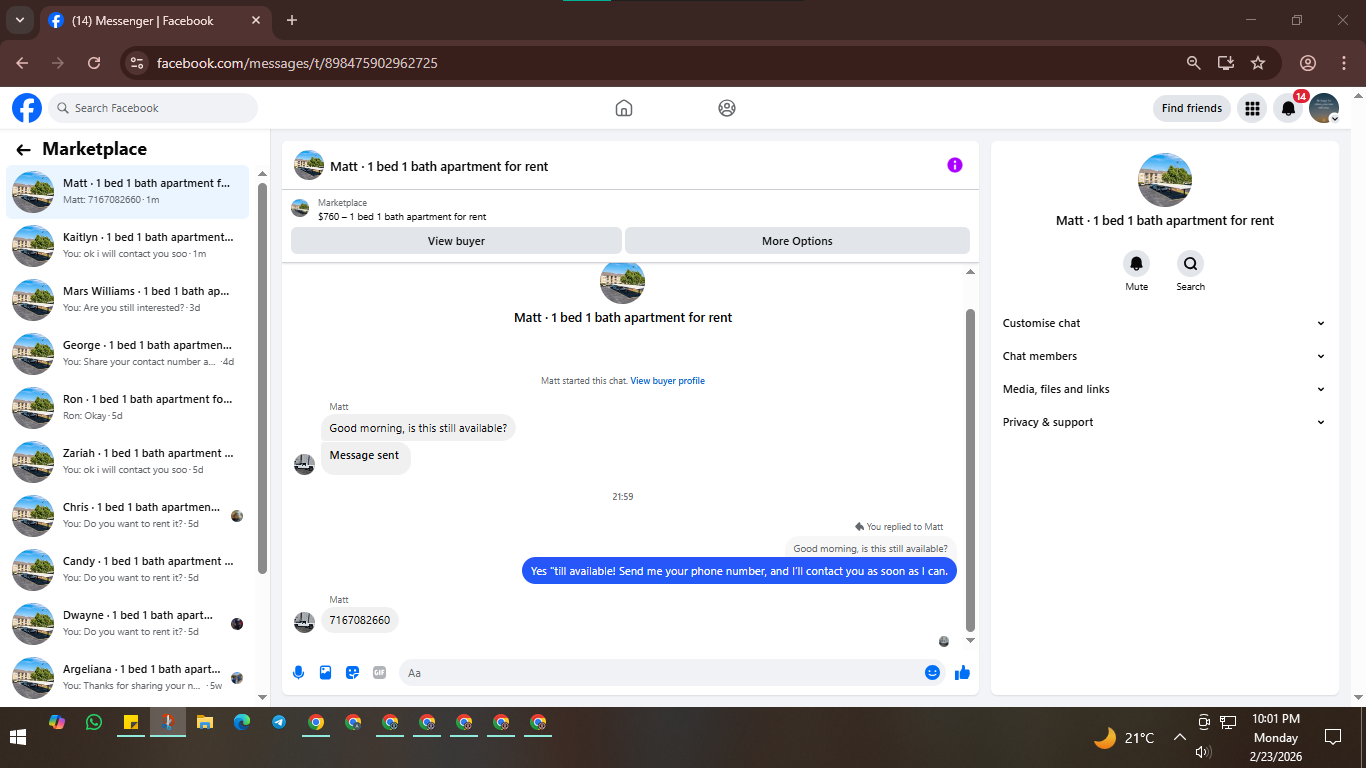1366x768 pixels.
Task: Expand Customise chat section
Action: pyautogui.click(x=1164, y=323)
